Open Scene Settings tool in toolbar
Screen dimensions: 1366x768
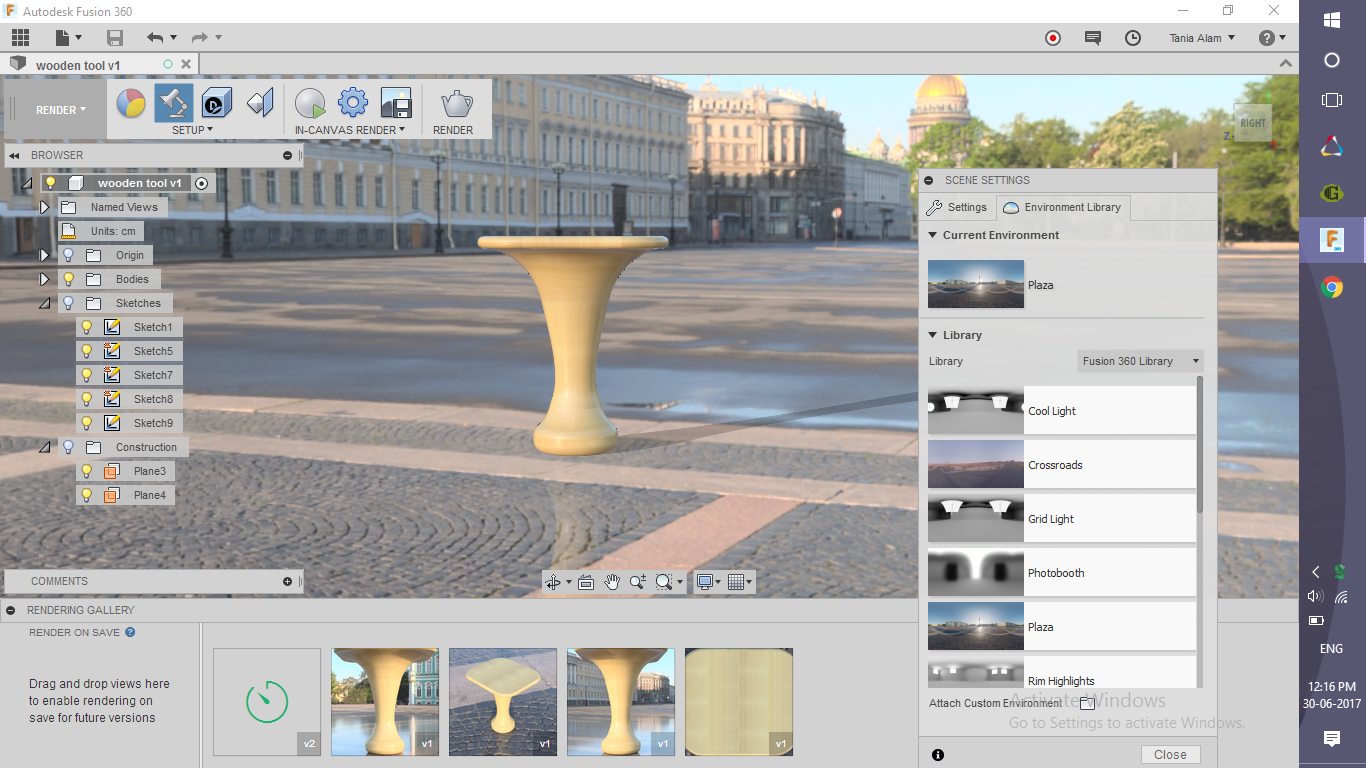pyautogui.click(x=174, y=103)
